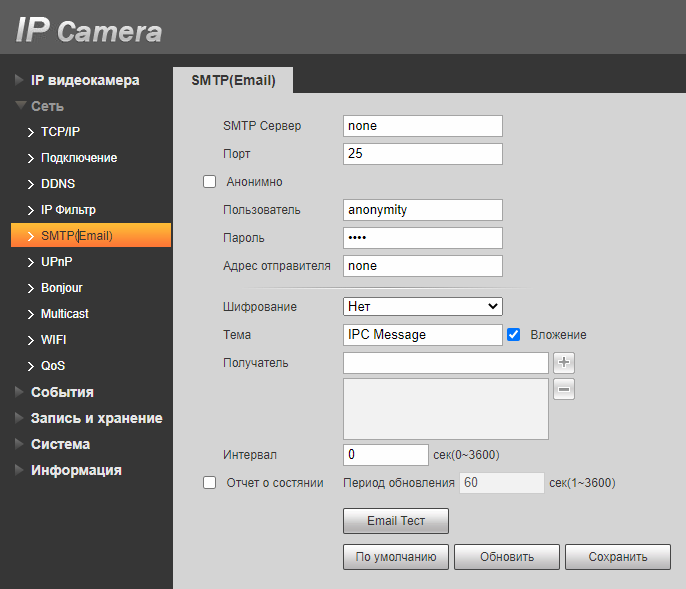Click the Период обновления field
The width and height of the screenshot is (686, 589).
[502, 483]
